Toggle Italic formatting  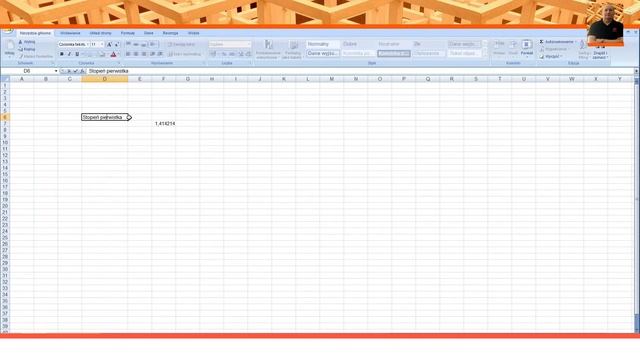(x=69, y=54)
